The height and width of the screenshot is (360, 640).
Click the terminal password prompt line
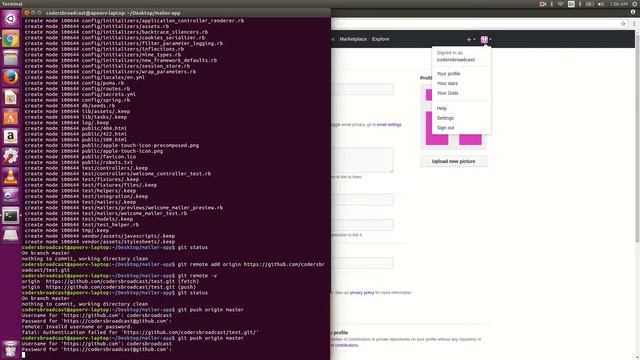coord(97,349)
